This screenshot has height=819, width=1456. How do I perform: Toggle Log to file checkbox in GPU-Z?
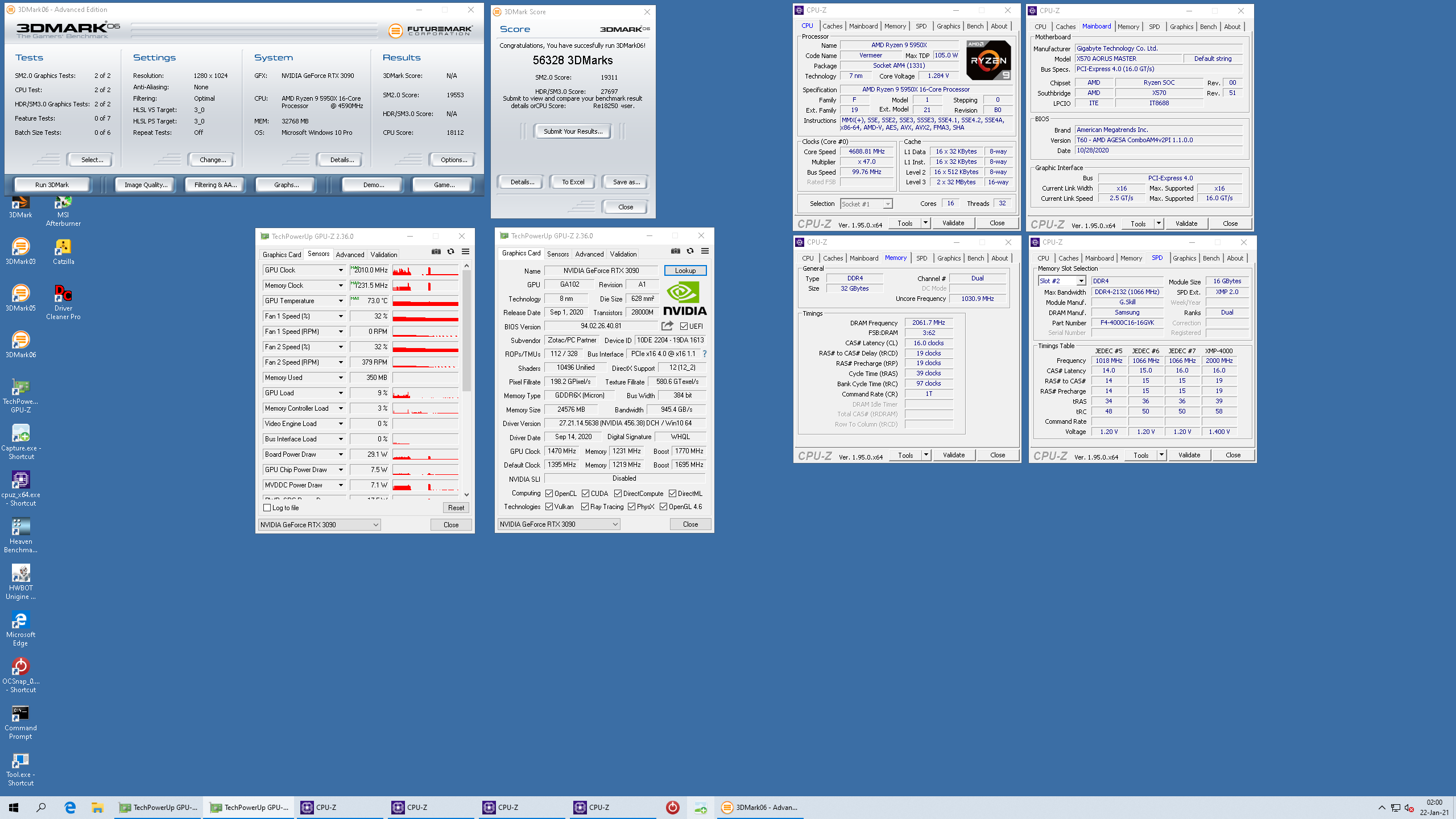pos(267,508)
